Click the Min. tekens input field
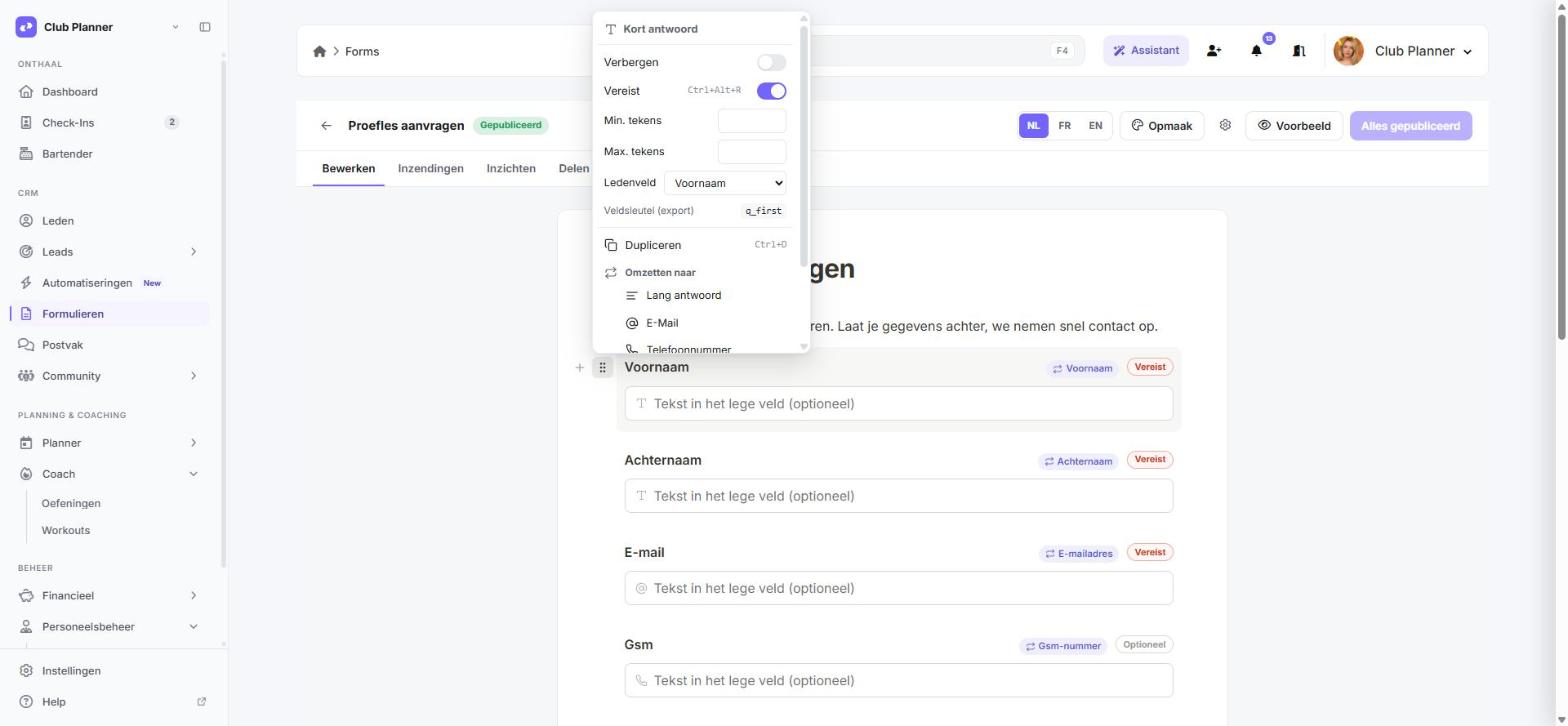Screen dimensions: 1568x726 (x=752, y=121)
